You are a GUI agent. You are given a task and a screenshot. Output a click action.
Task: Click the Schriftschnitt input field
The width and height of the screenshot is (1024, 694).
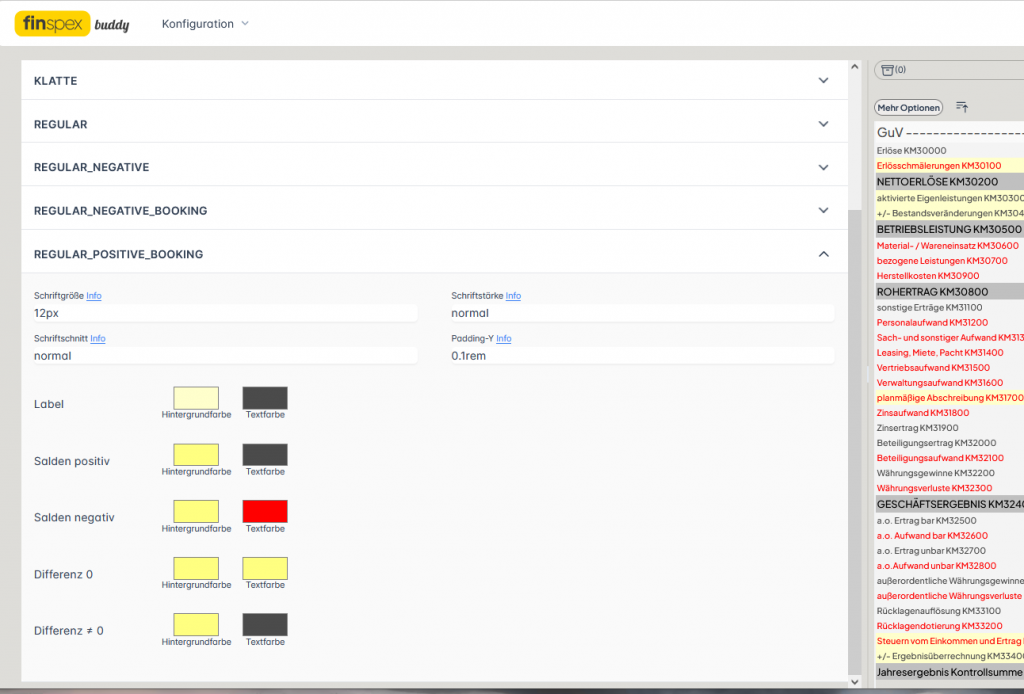pyautogui.click(x=225, y=355)
